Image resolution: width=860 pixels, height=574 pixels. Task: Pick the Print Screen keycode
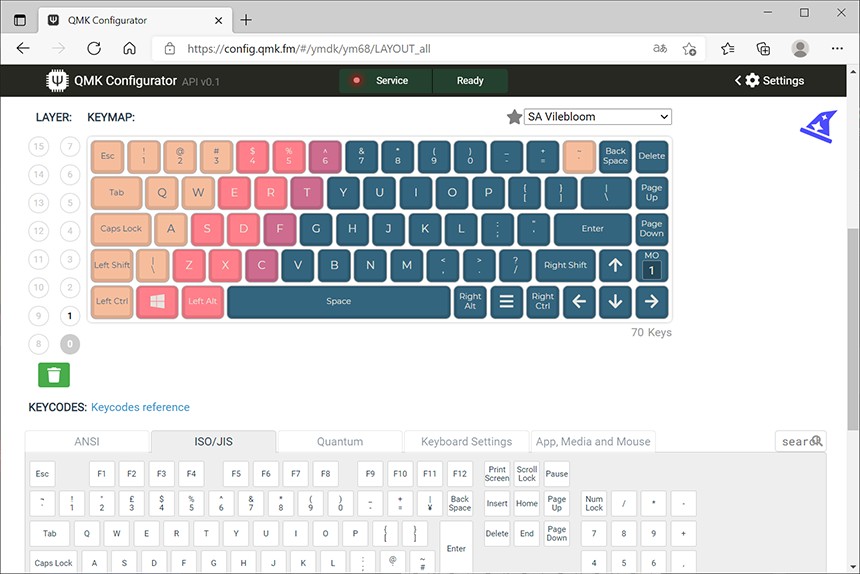coord(497,474)
